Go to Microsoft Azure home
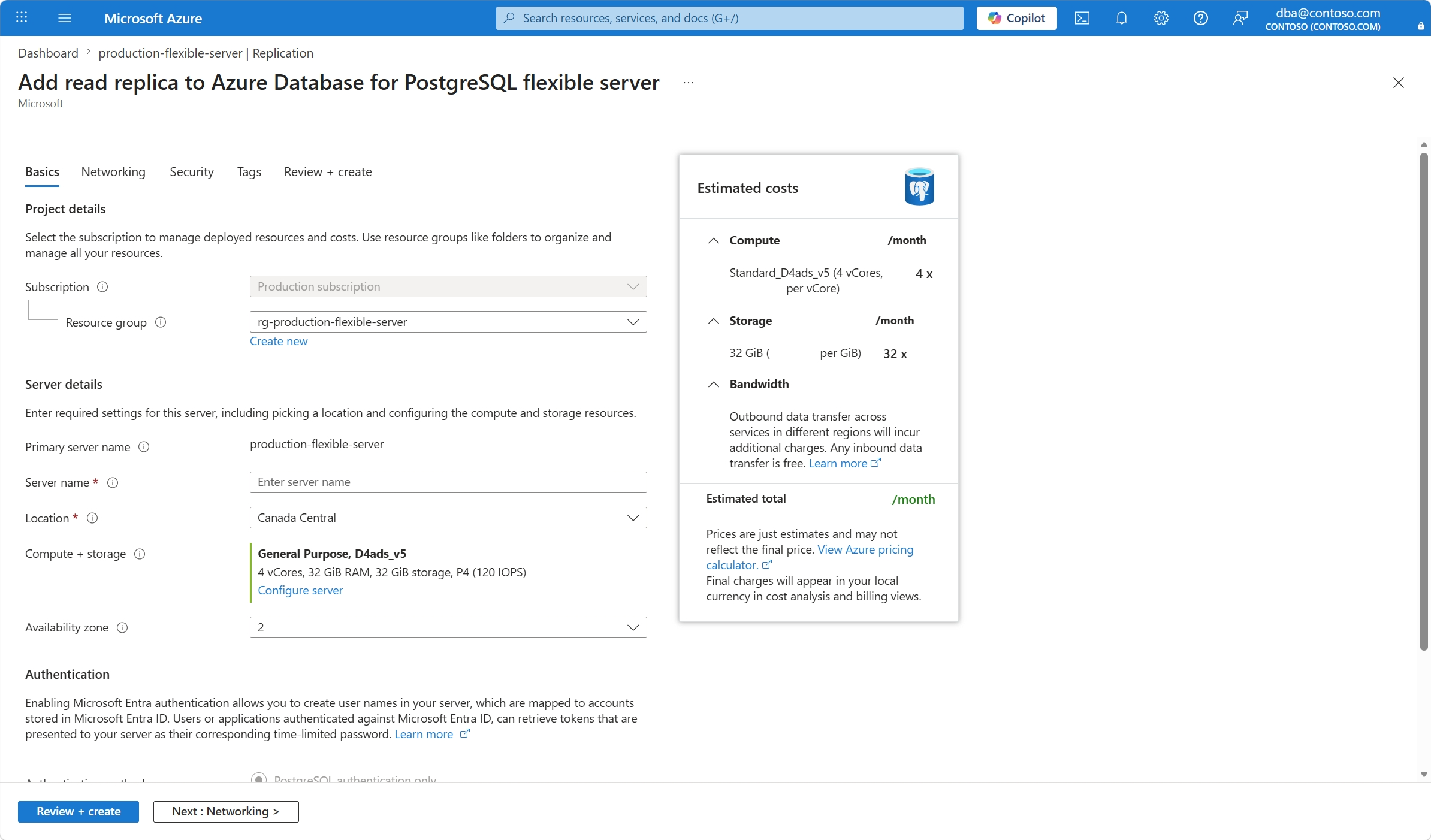This screenshot has width=1431, height=840. click(153, 18)
